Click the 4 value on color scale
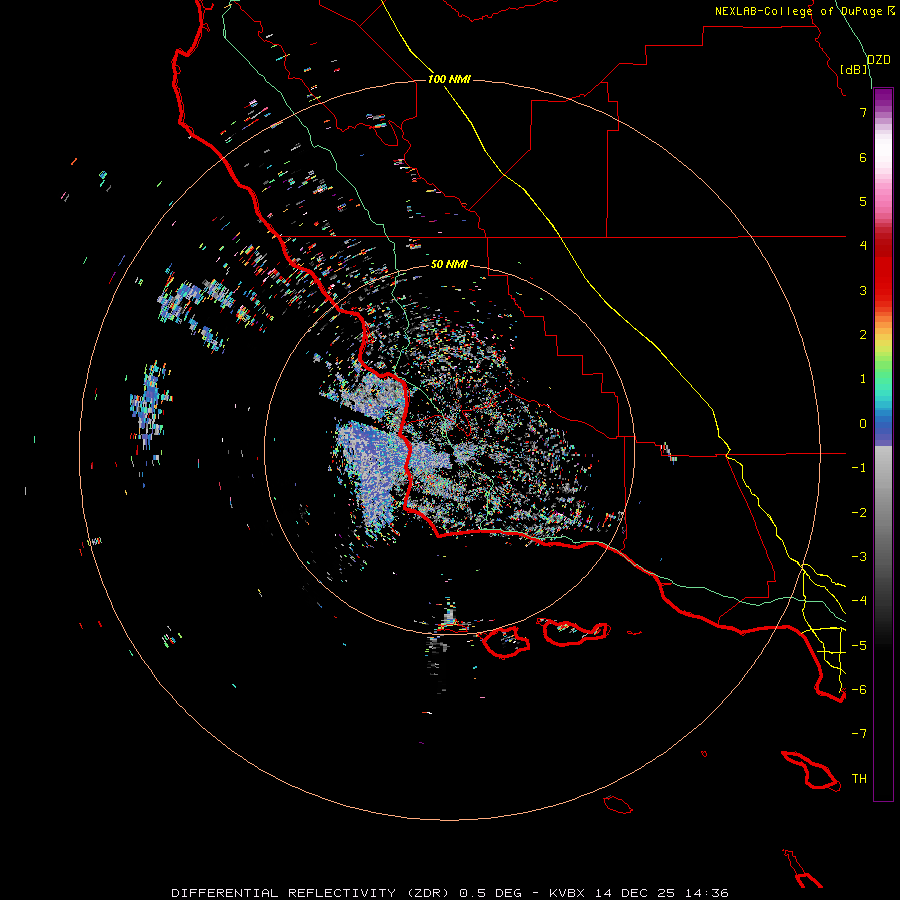This screenshot has width=900, height=900. [x=863, y=246]
